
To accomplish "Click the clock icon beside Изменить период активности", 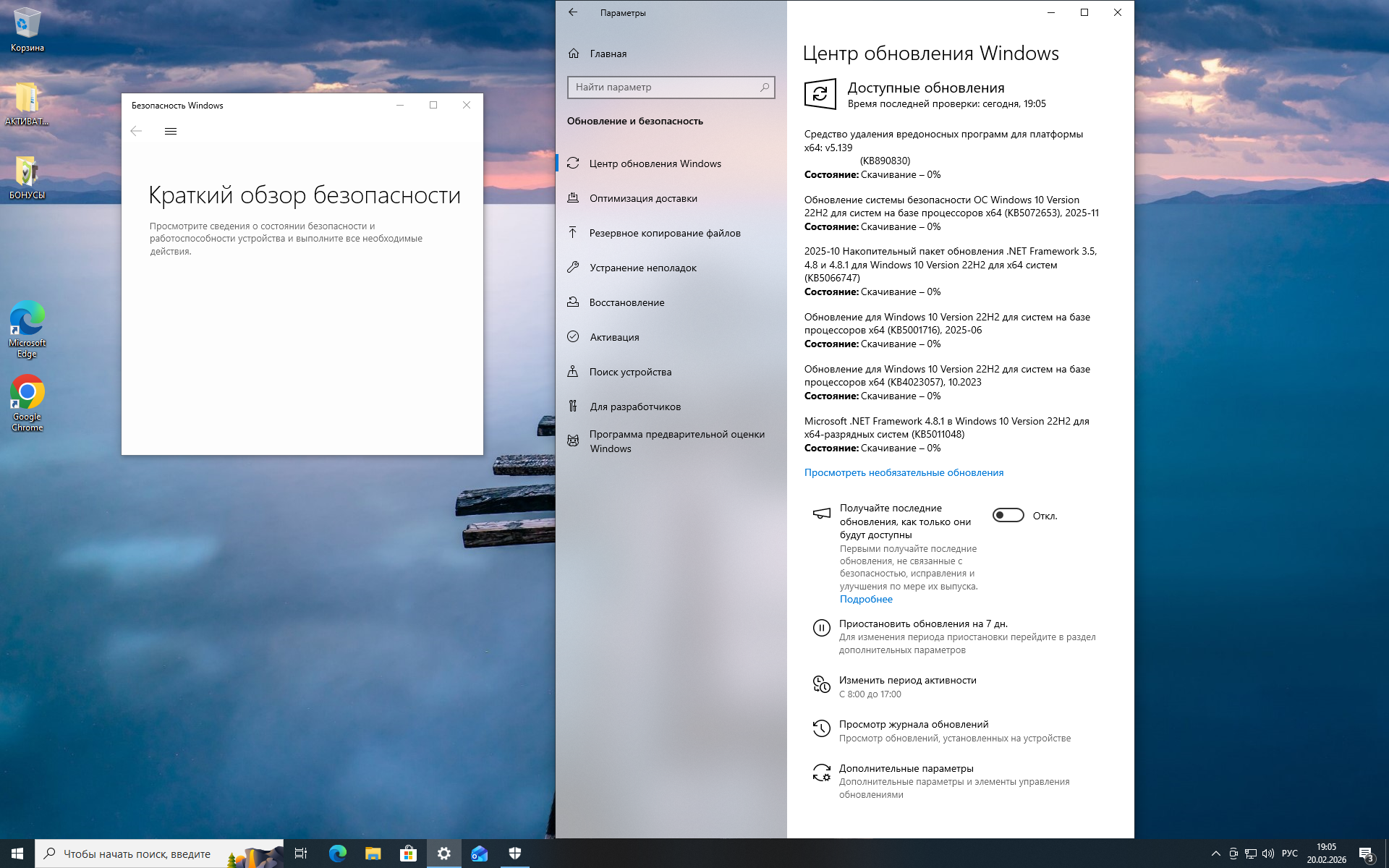I will pos(821,684).
